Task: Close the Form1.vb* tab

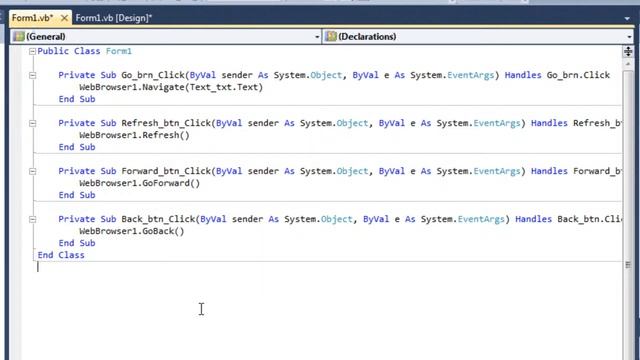Action: coord(64,18)
